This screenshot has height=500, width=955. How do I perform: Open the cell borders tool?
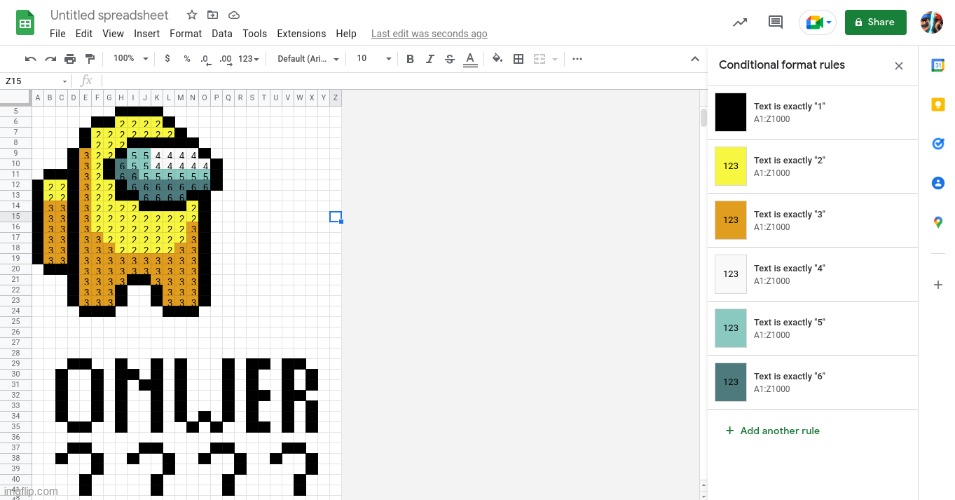click(x=518, y=59)
